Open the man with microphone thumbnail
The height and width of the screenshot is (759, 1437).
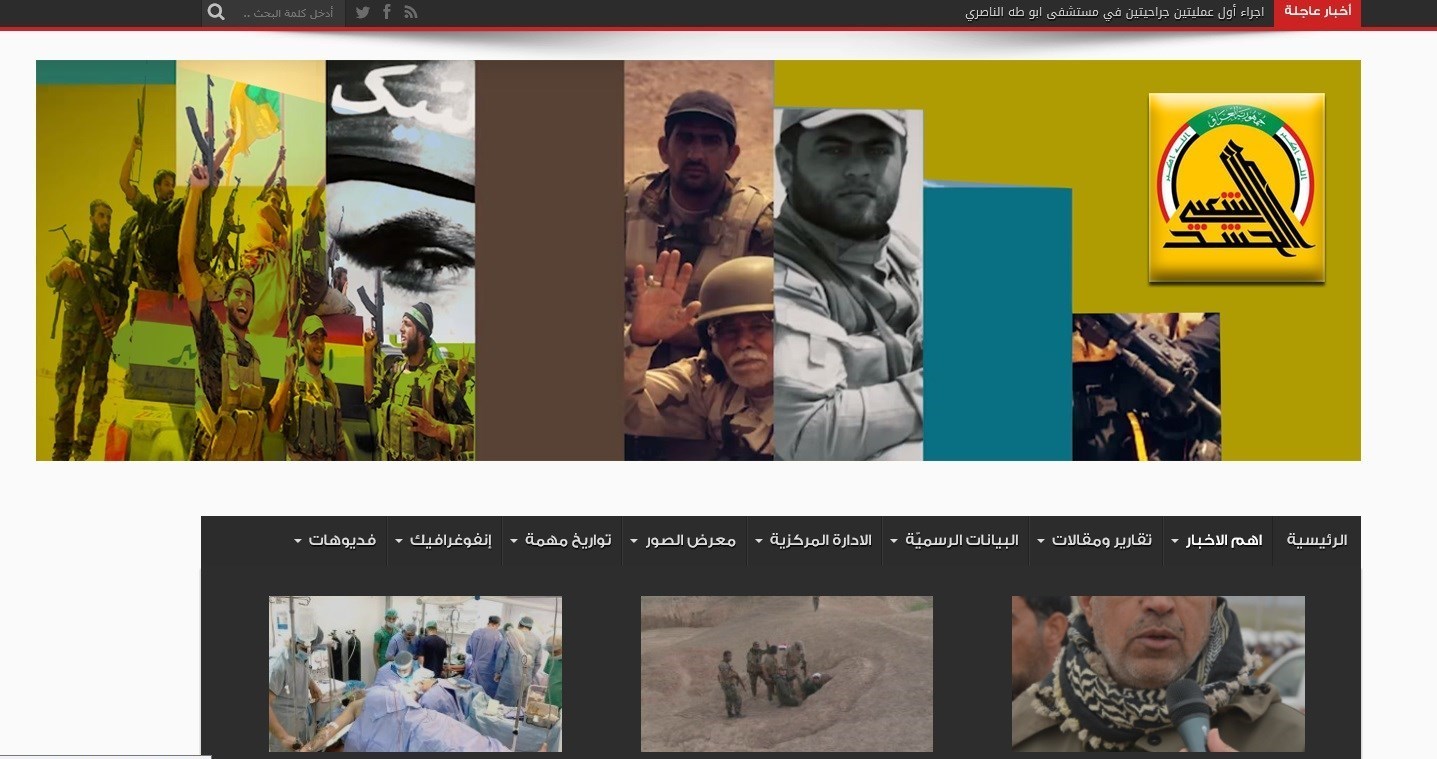[x=1158, y=673]
